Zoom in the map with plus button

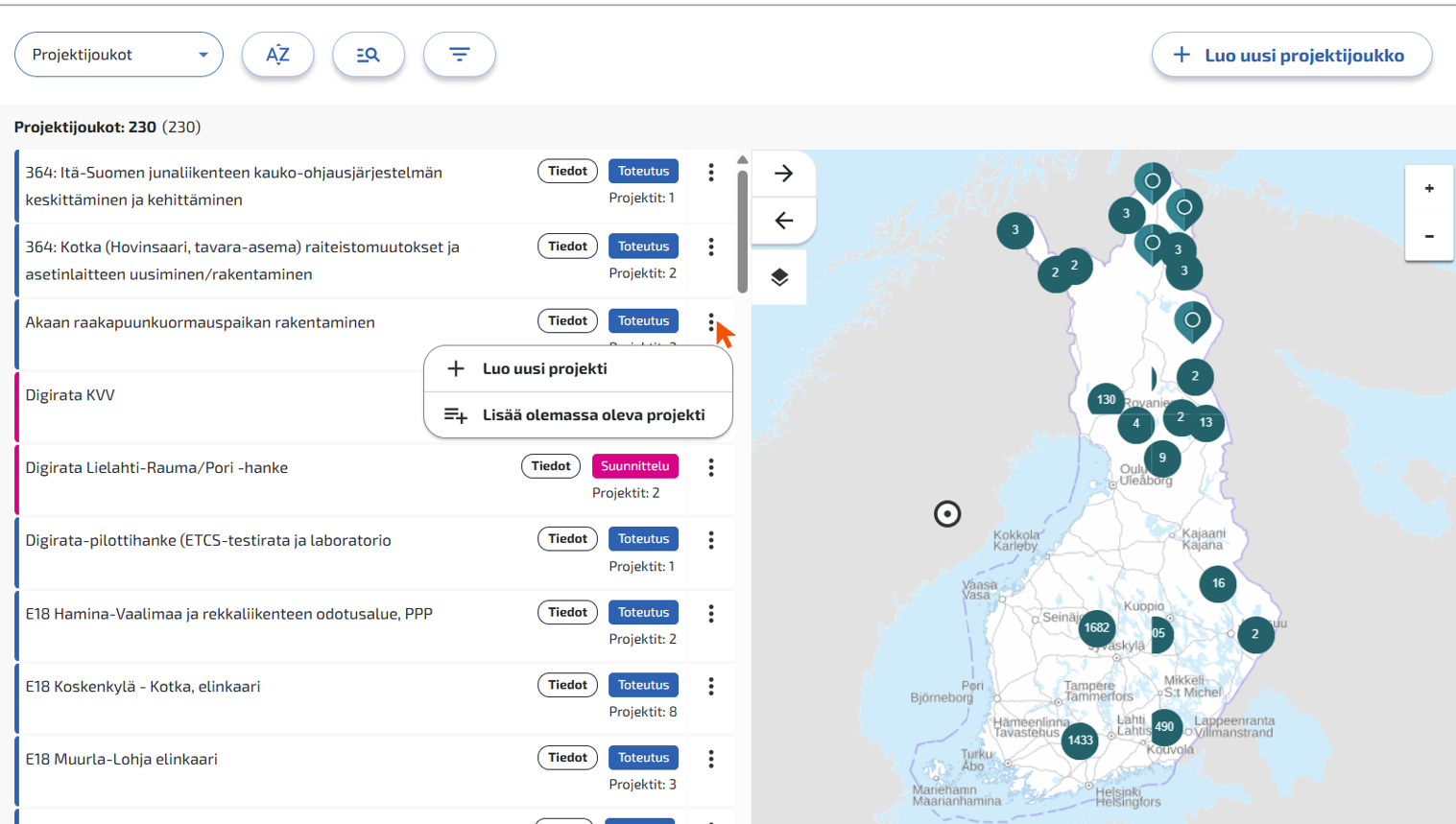tap(1429, 189)
